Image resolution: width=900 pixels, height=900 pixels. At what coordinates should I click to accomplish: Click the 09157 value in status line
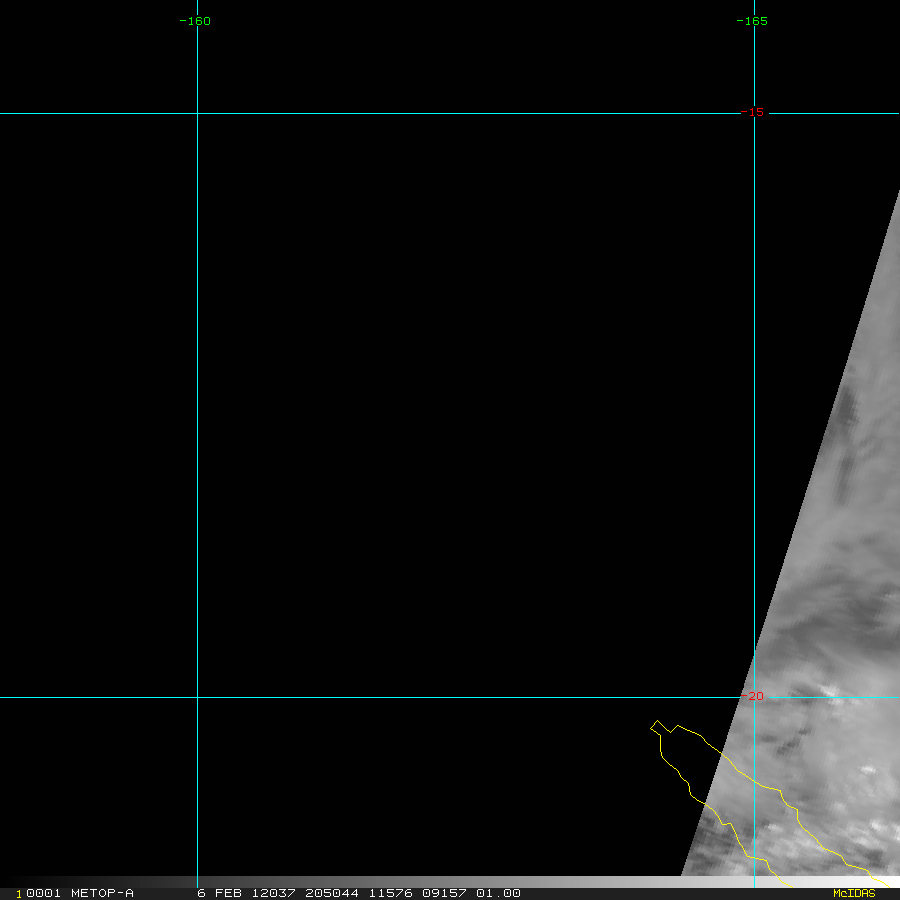tap(443, 893)
